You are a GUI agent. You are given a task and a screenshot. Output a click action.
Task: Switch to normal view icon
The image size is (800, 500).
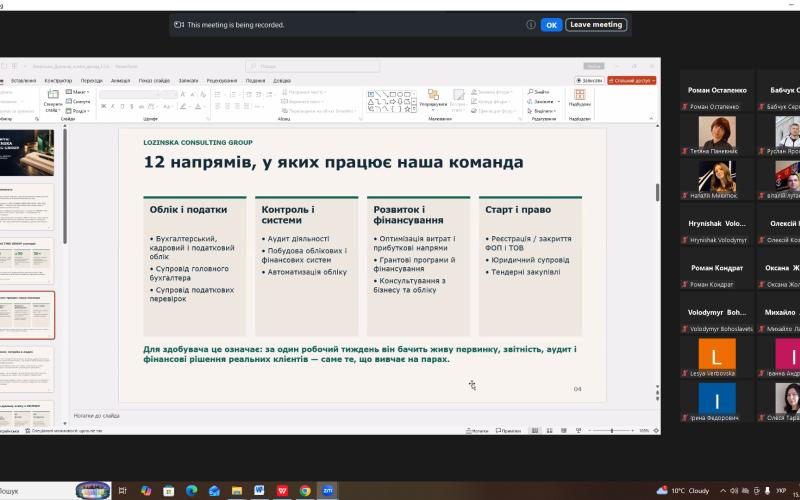[x=535, y=431]
